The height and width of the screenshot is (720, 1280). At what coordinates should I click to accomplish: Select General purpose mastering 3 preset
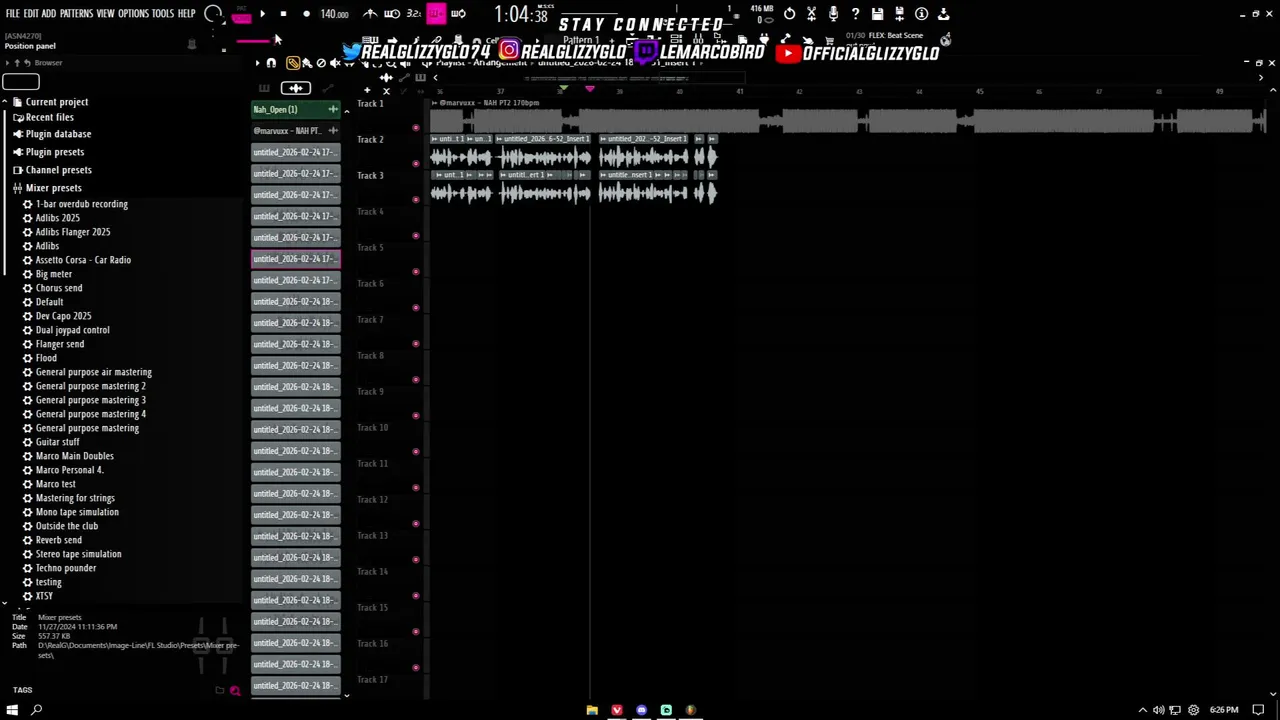click(90, 400)
